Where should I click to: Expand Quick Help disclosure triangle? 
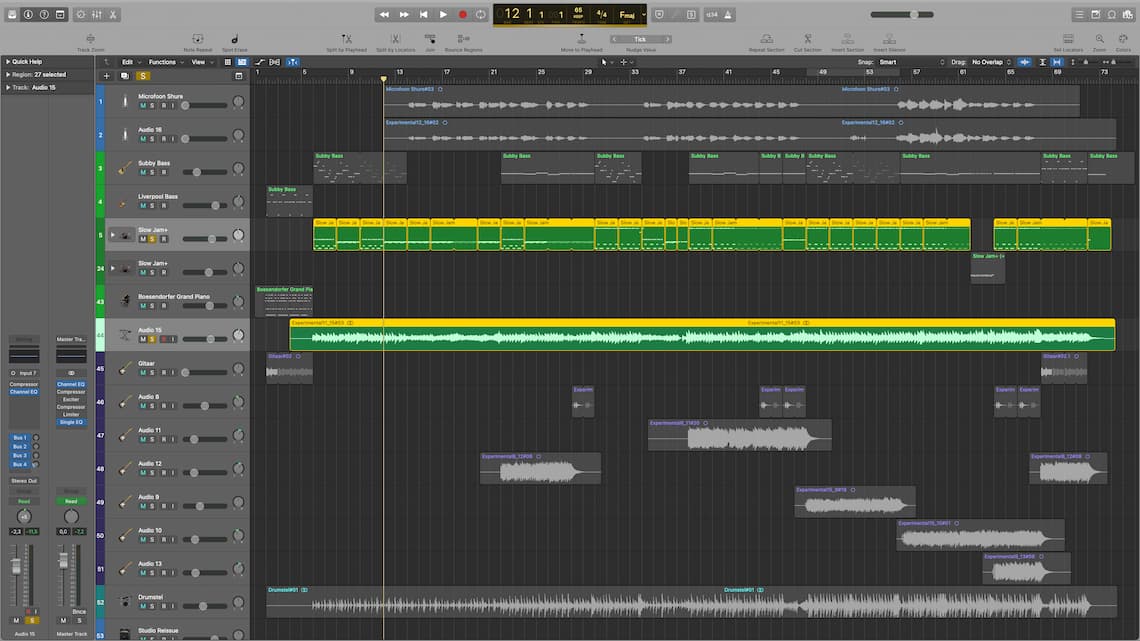coord(8,62)
